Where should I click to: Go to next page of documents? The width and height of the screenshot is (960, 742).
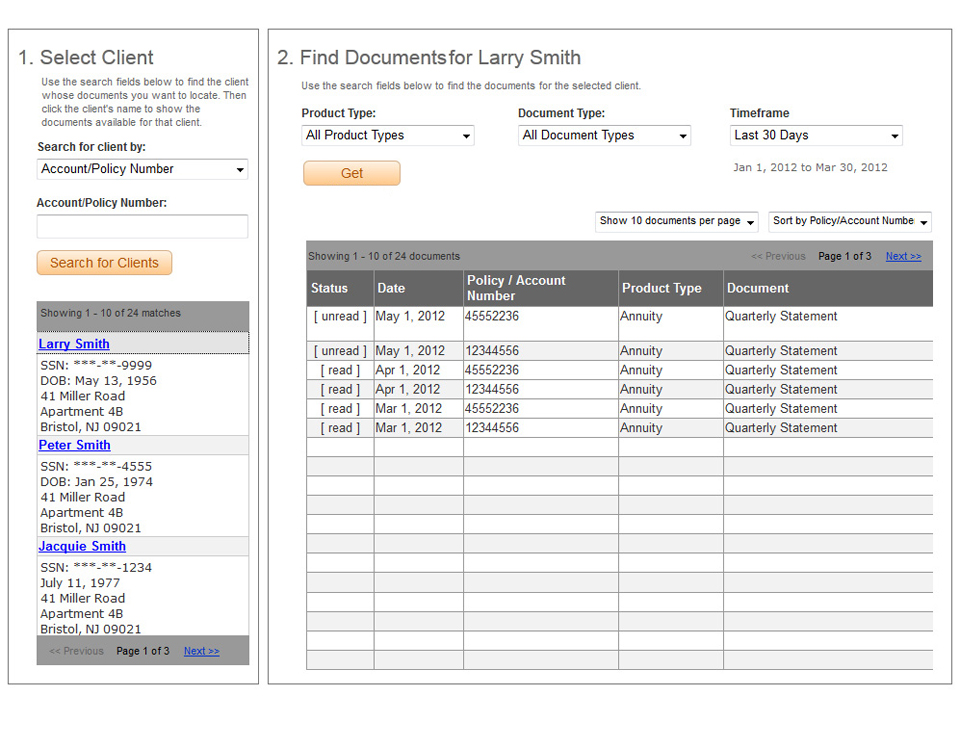(x=903, y=256)
